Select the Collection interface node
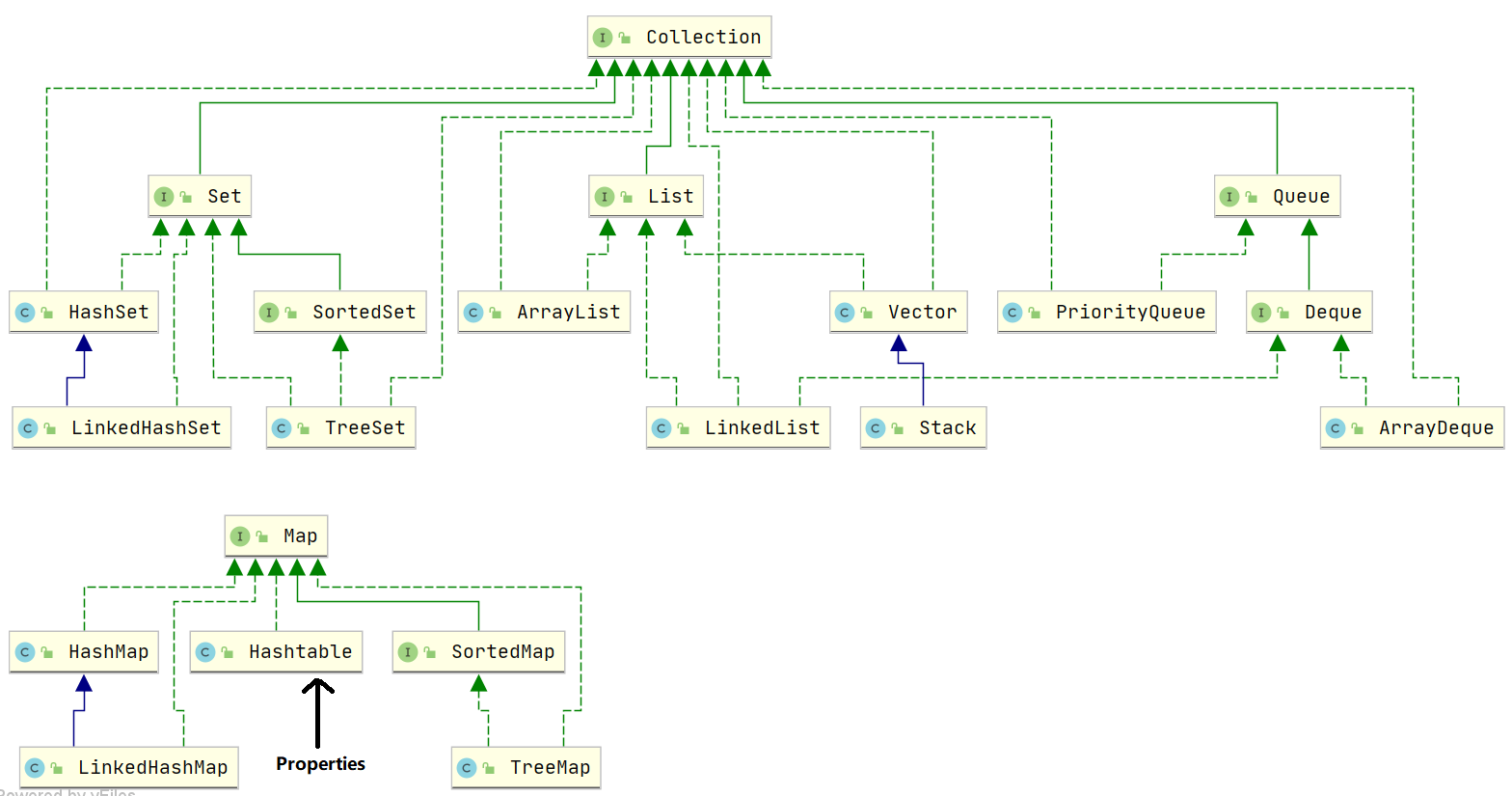 (x=679, y=37)
